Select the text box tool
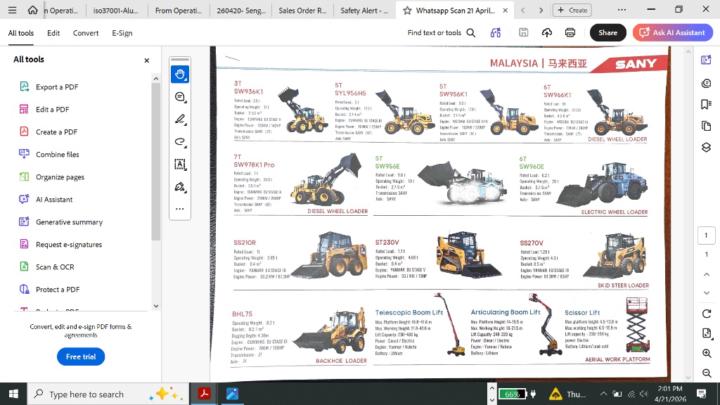 (180, 164)
